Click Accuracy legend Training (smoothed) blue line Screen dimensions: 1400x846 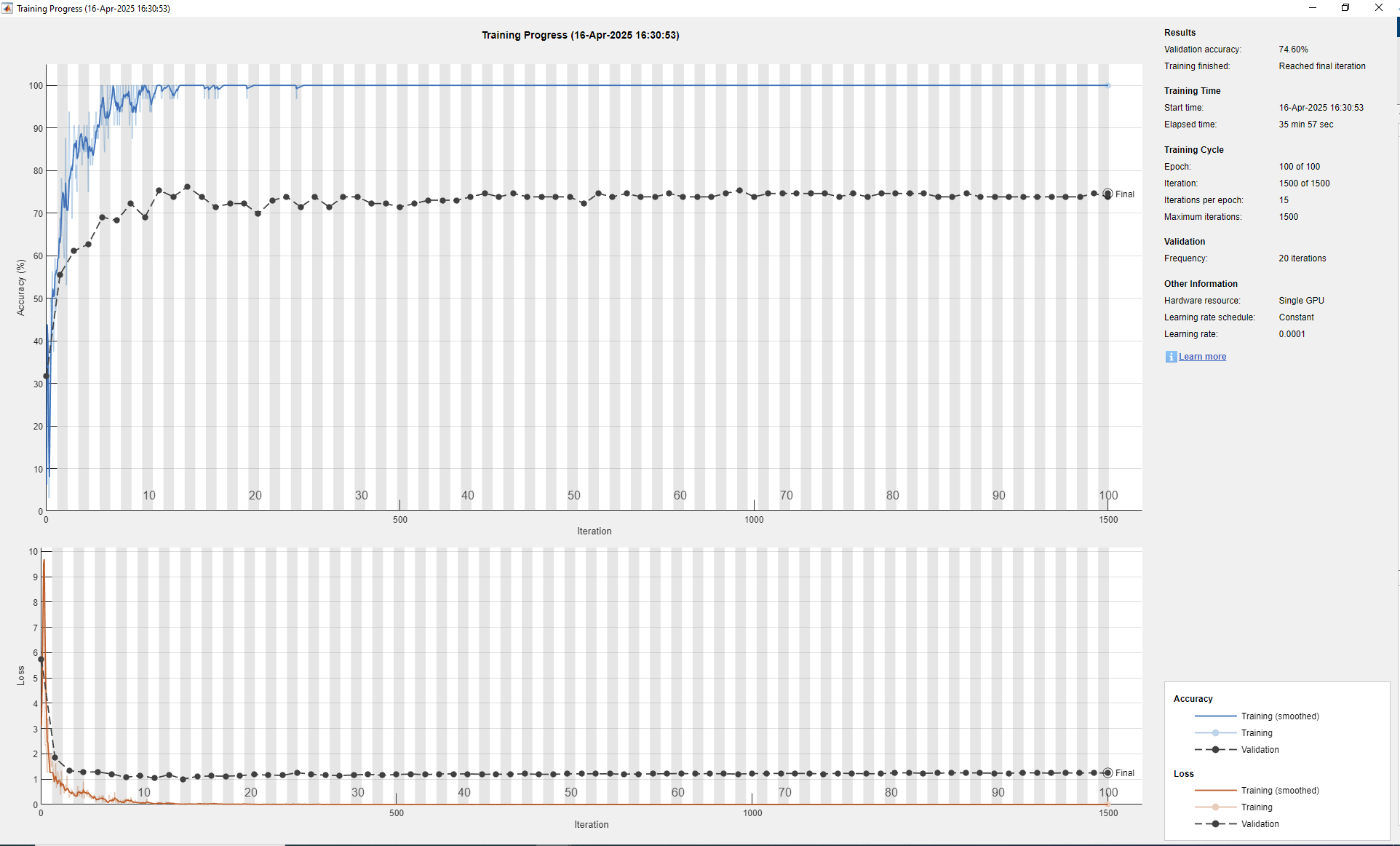point(1215,716)
